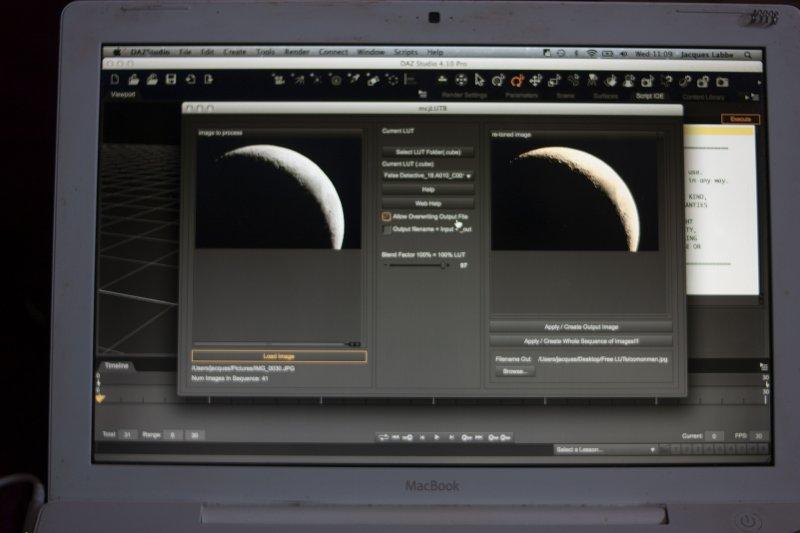Open the Help menu in the menu bar
The image size is (800, 533).
click(x=435, y=52)
